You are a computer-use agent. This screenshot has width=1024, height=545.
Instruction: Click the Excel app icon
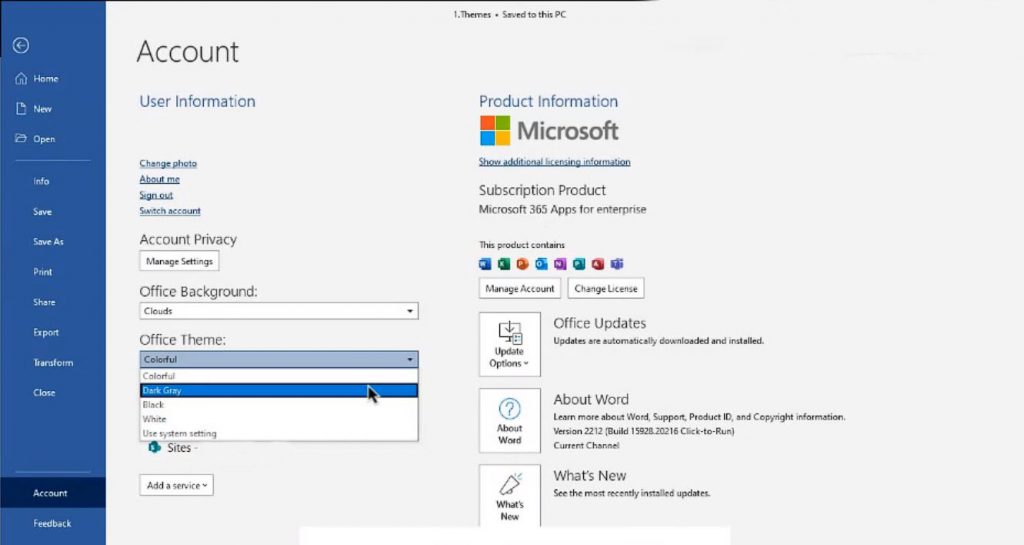(504, 264)
